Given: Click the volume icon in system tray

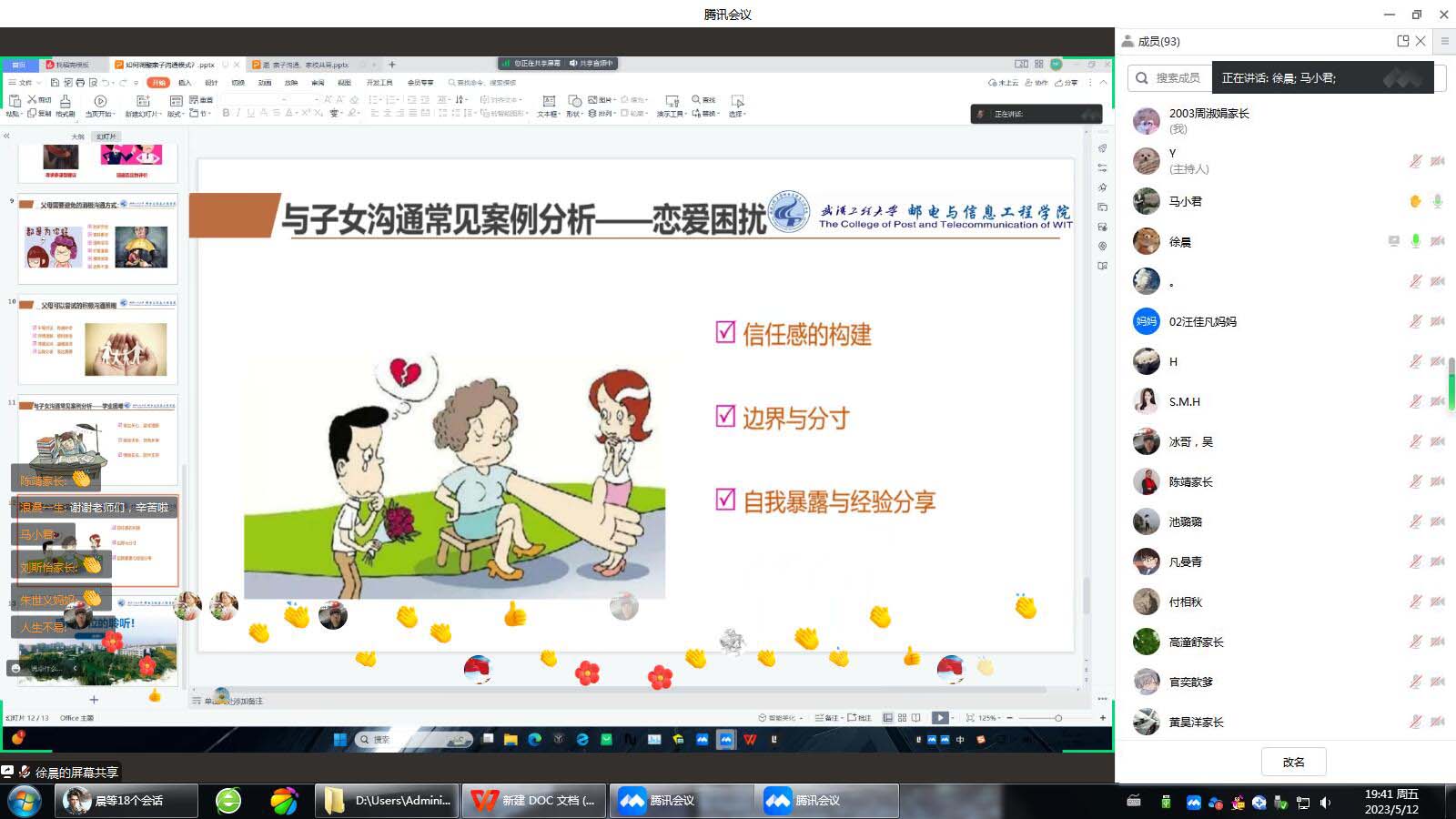Looking at the screenshot, I should click(1326, 802).
